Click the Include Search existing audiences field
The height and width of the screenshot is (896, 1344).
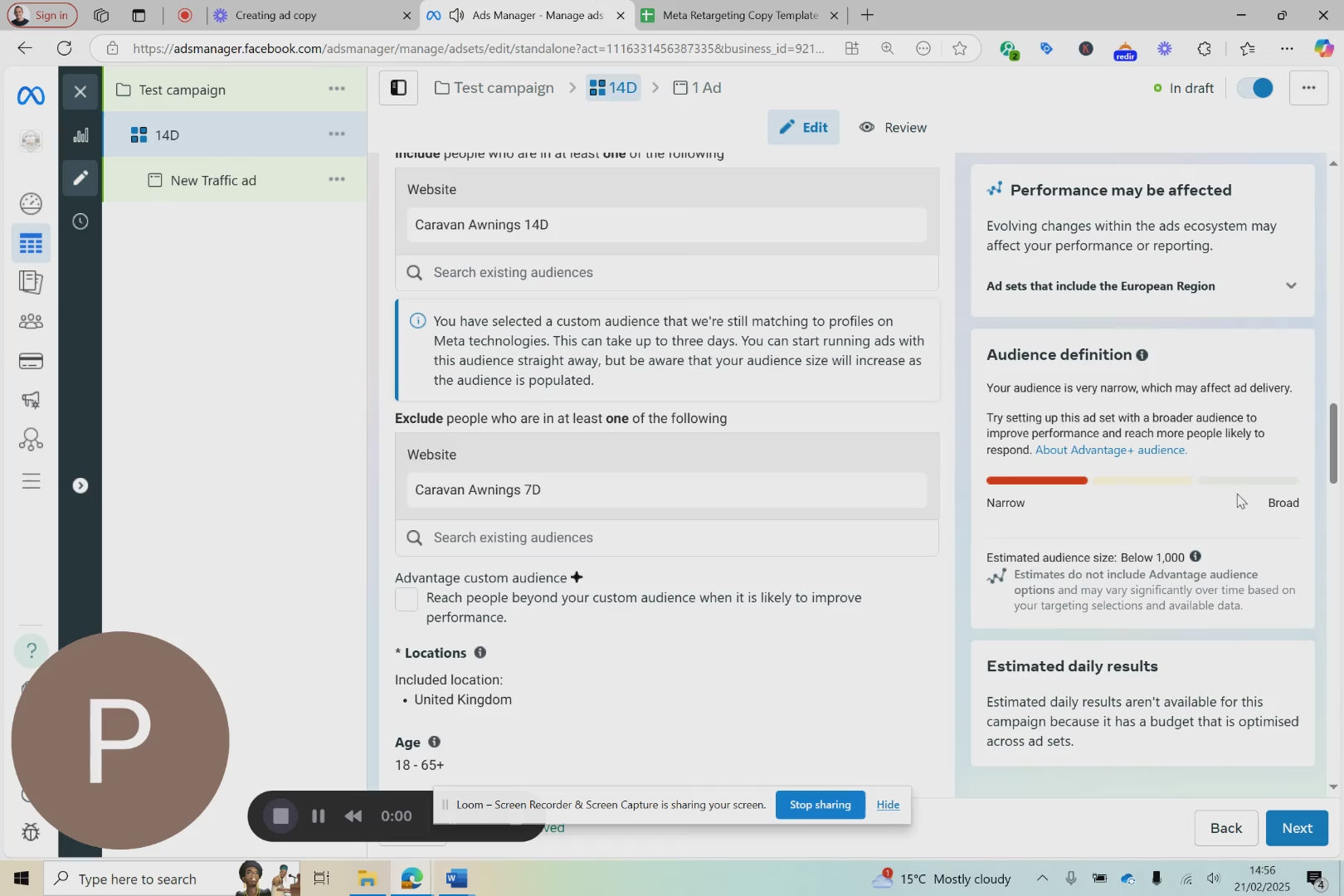click(666, 273)
